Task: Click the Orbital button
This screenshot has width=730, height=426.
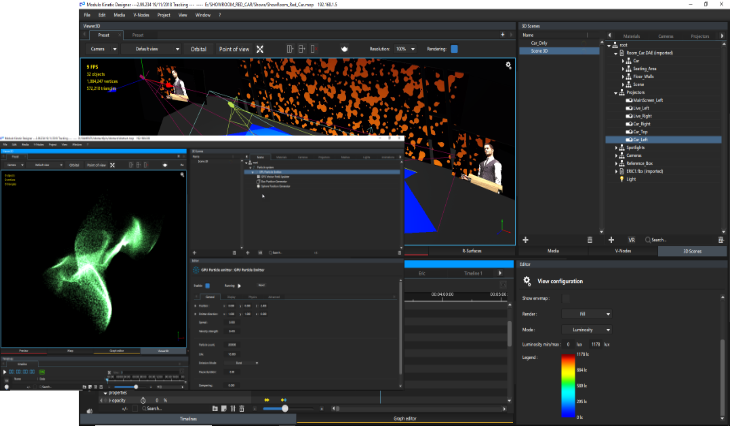Action: point(198,49)
